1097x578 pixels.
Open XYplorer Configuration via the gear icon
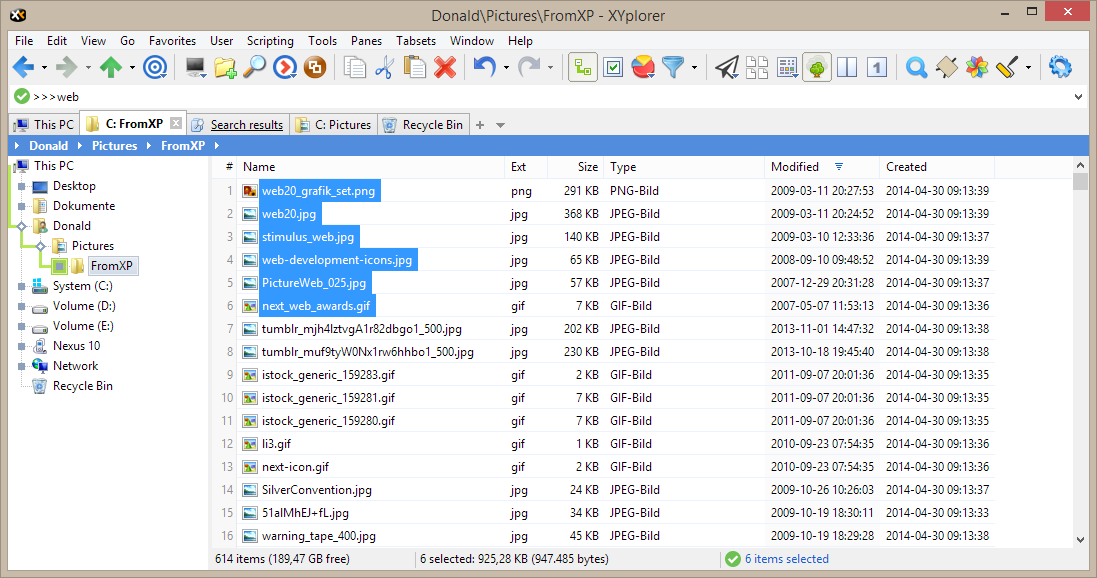[1061, 67]
